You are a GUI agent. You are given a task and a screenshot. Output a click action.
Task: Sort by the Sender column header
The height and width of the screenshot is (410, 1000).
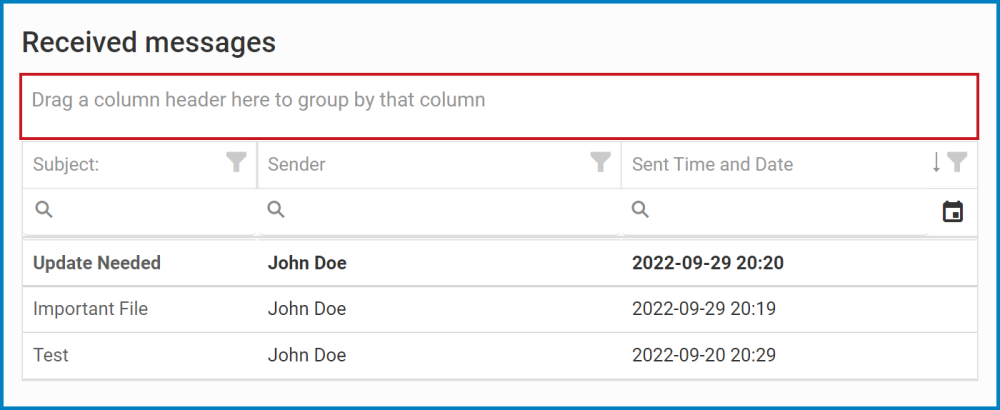point(297,165)
